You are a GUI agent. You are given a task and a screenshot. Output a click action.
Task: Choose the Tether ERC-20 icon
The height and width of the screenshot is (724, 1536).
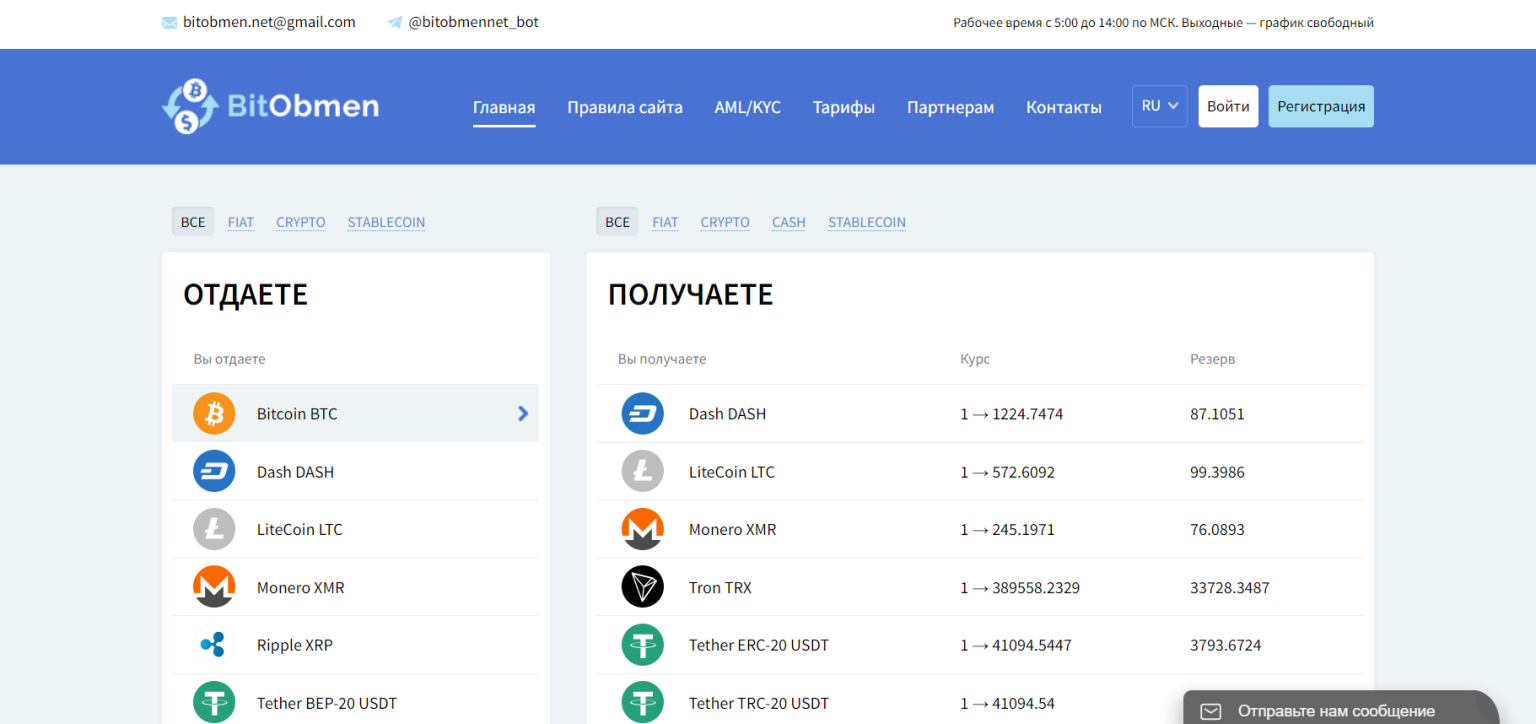pyautogui.click(x=643, y=645)
